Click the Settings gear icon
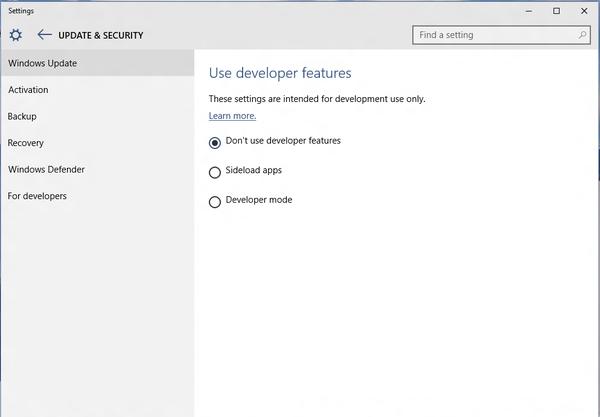 [15, 35]
